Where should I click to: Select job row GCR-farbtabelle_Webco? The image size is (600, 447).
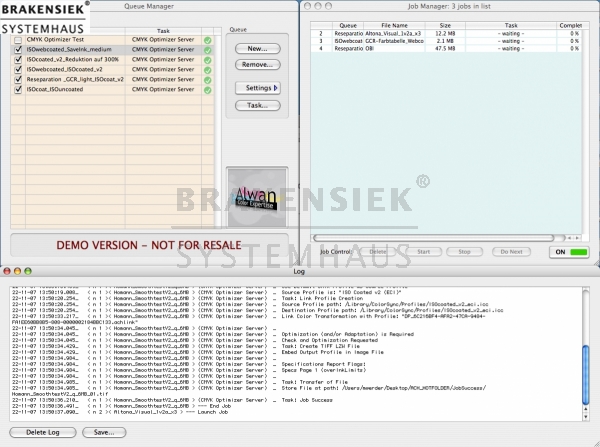point(446,41)
